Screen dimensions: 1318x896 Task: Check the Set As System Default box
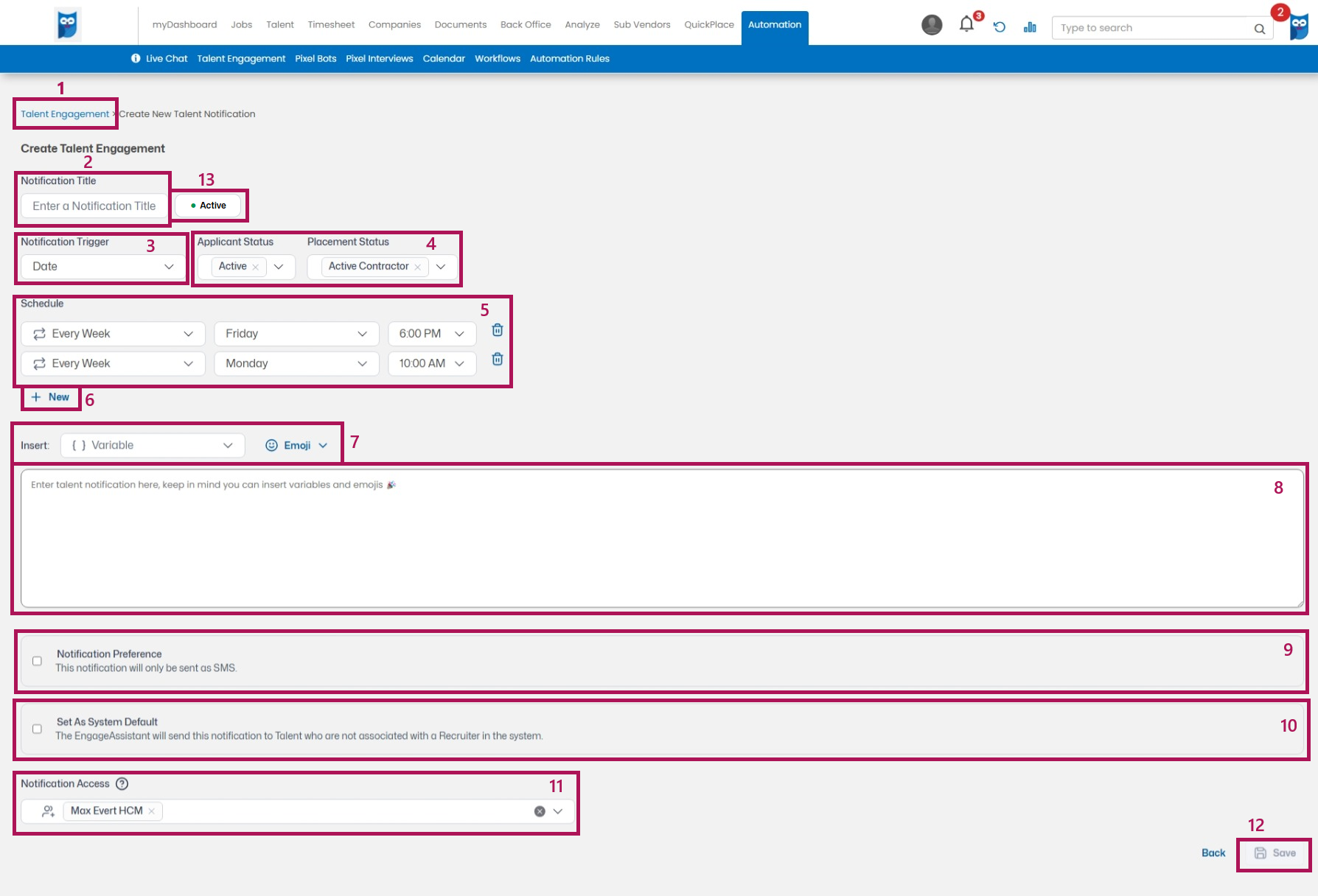point(37,729)
